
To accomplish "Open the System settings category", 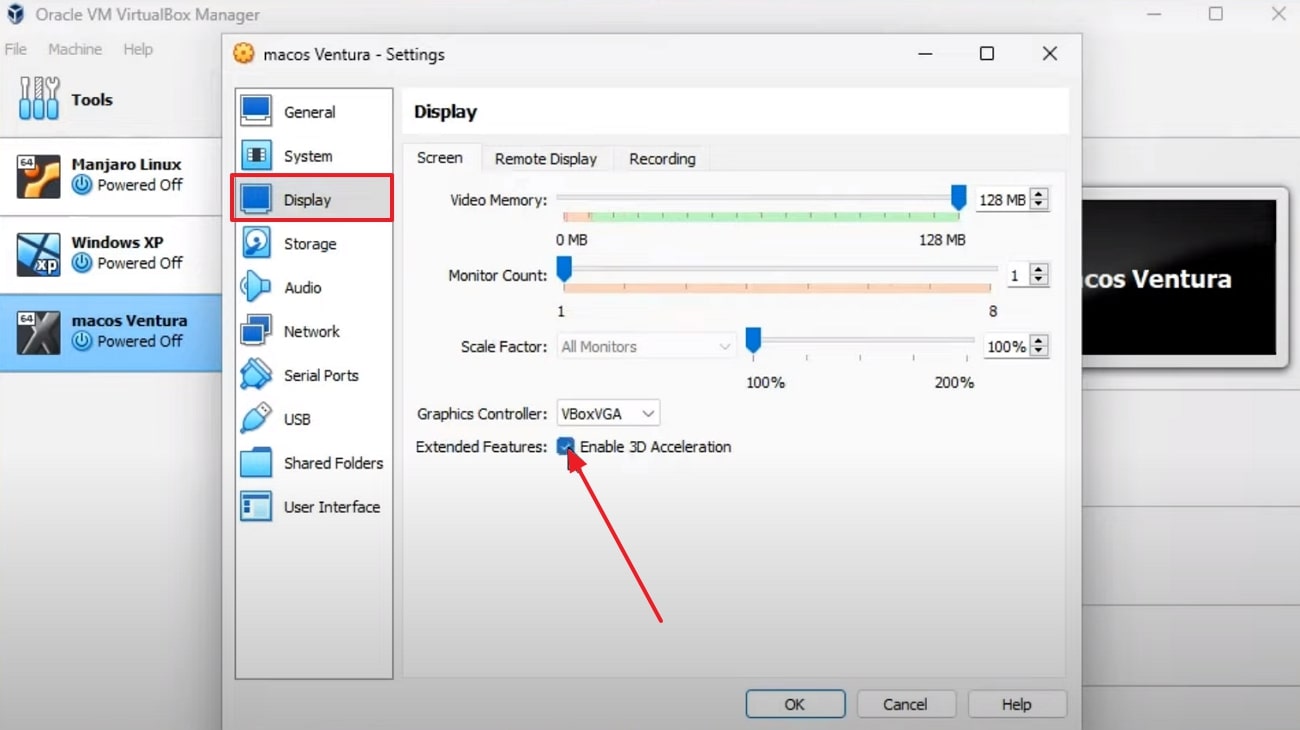I will pyautogui.click(x=313, y=156).
